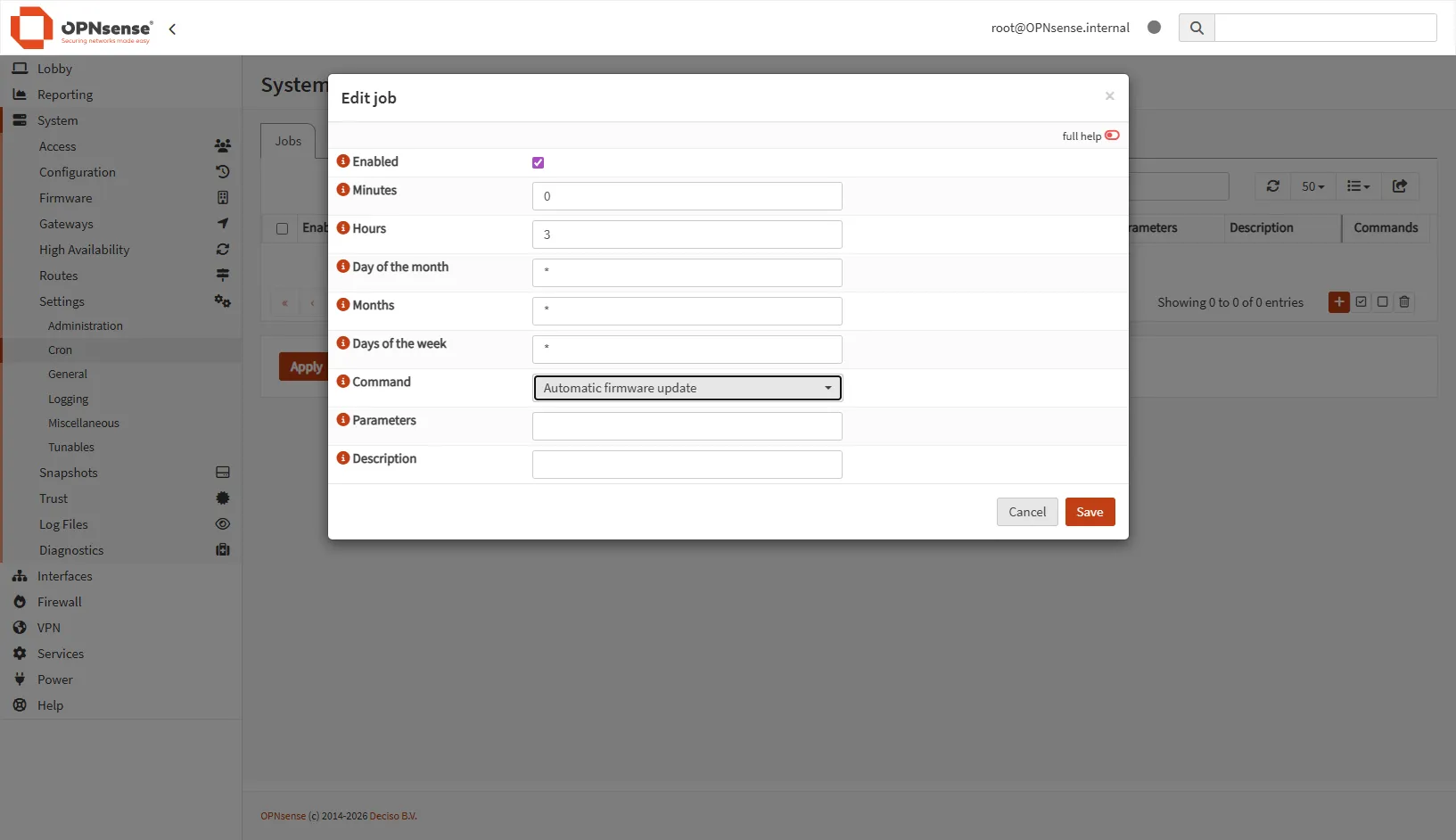Close Edit job dialog with X
1456x840 pixels.
tap(1109, 96)
